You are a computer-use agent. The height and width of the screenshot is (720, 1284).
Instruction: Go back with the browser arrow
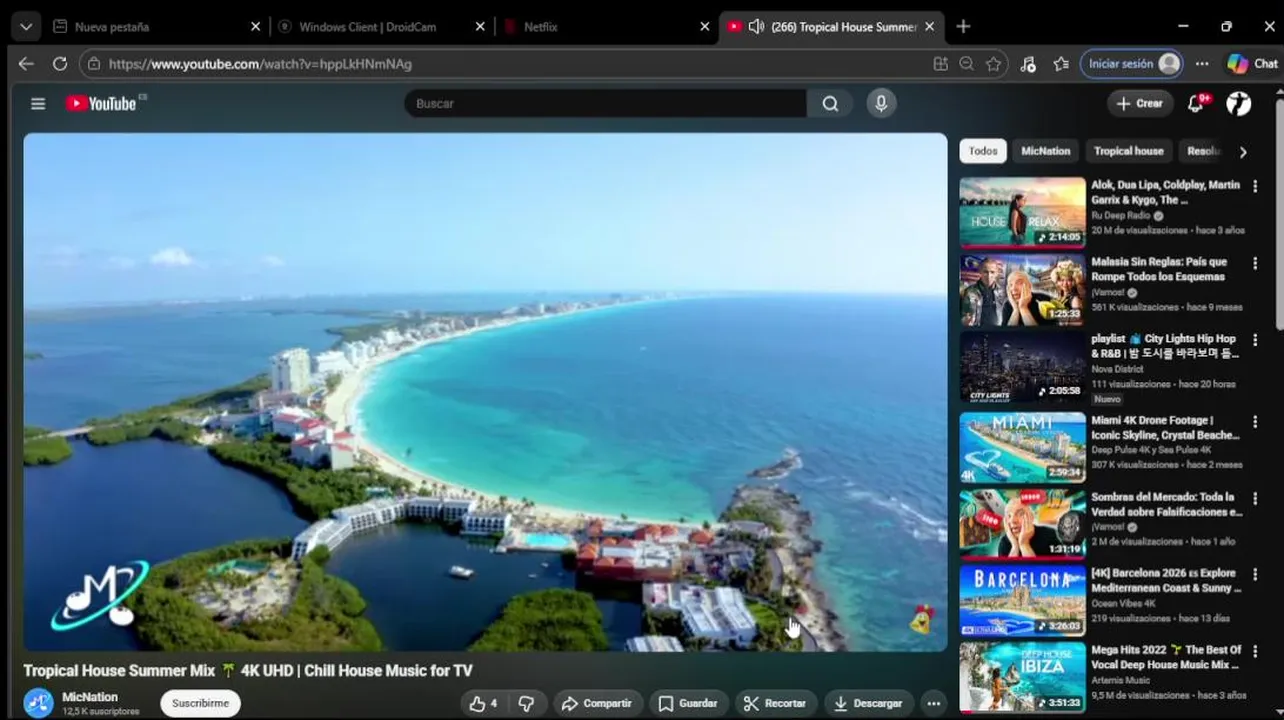pyautogui.click(x=26, y=64)
